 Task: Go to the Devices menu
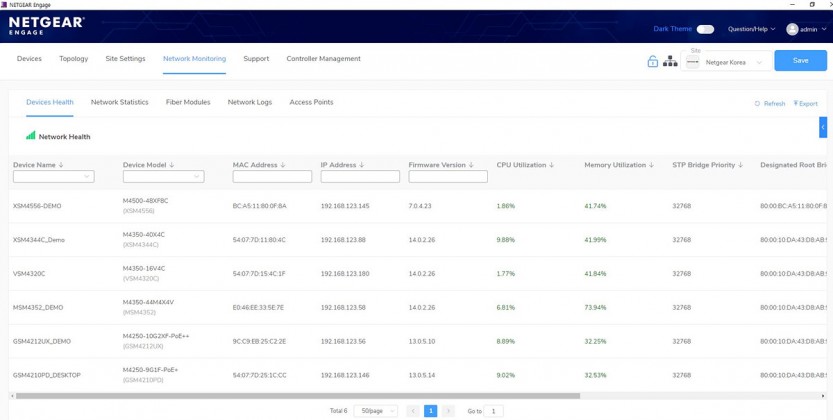point(29,59)
